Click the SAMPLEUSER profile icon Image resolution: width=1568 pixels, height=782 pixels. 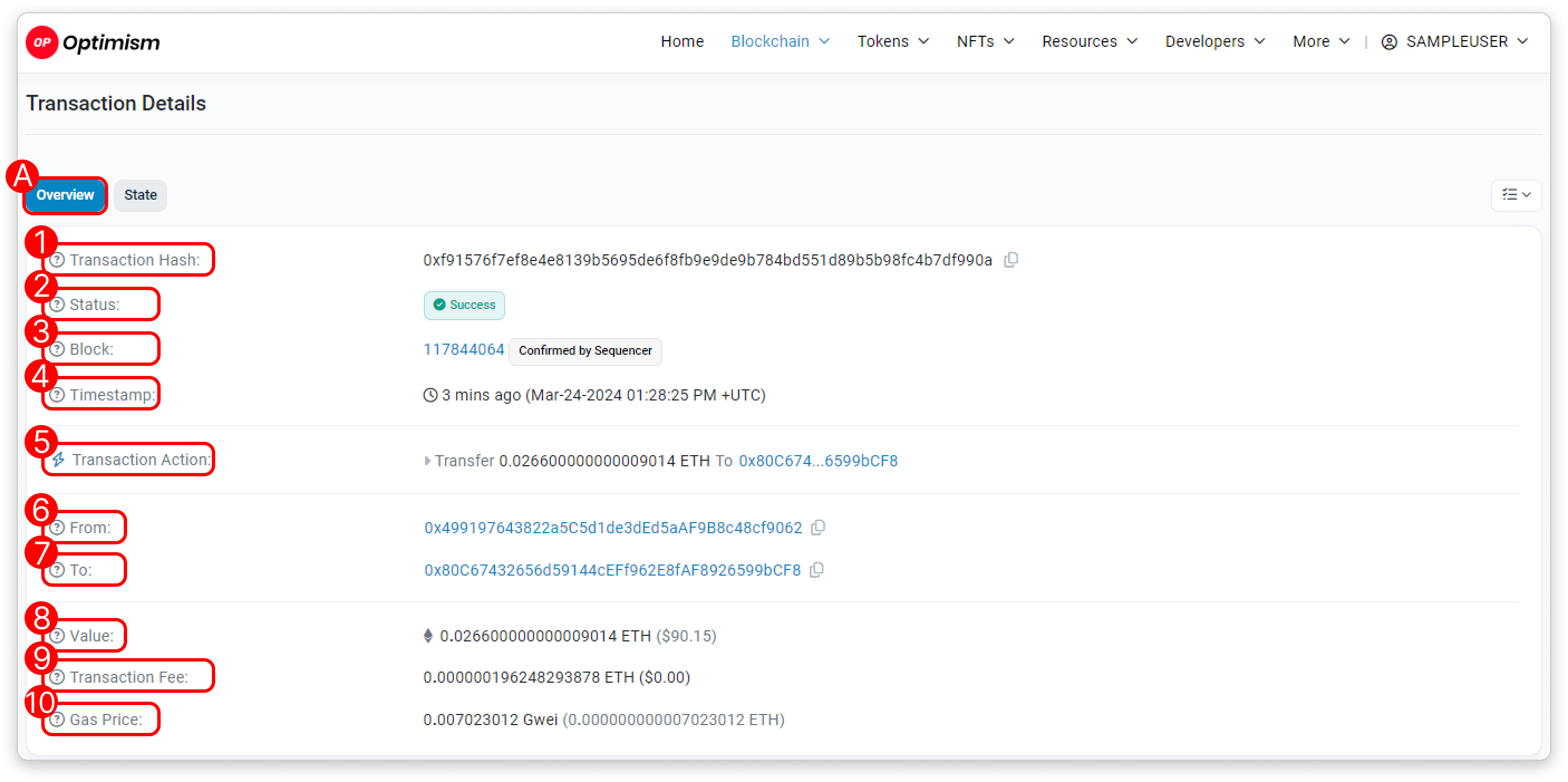[x=1389, y=42]
